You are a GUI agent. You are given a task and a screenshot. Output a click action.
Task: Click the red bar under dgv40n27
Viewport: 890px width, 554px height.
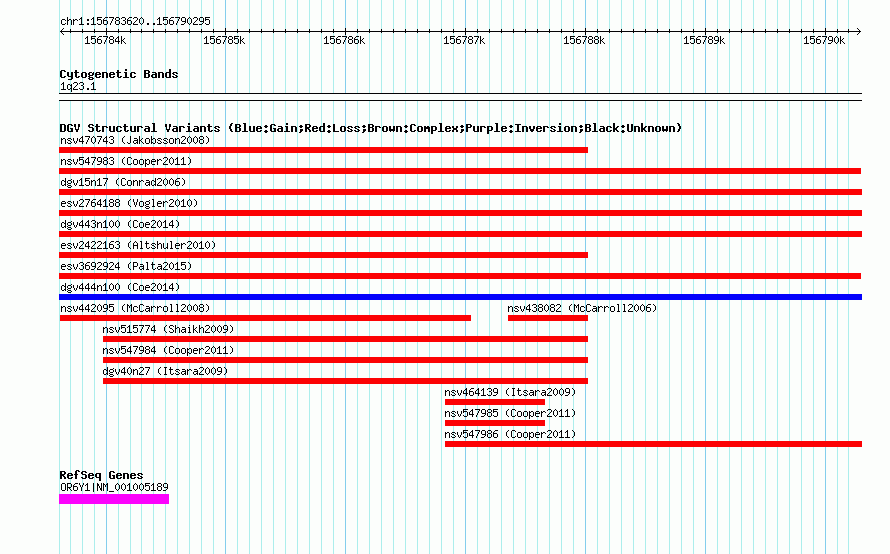click(x=345, y=381)
